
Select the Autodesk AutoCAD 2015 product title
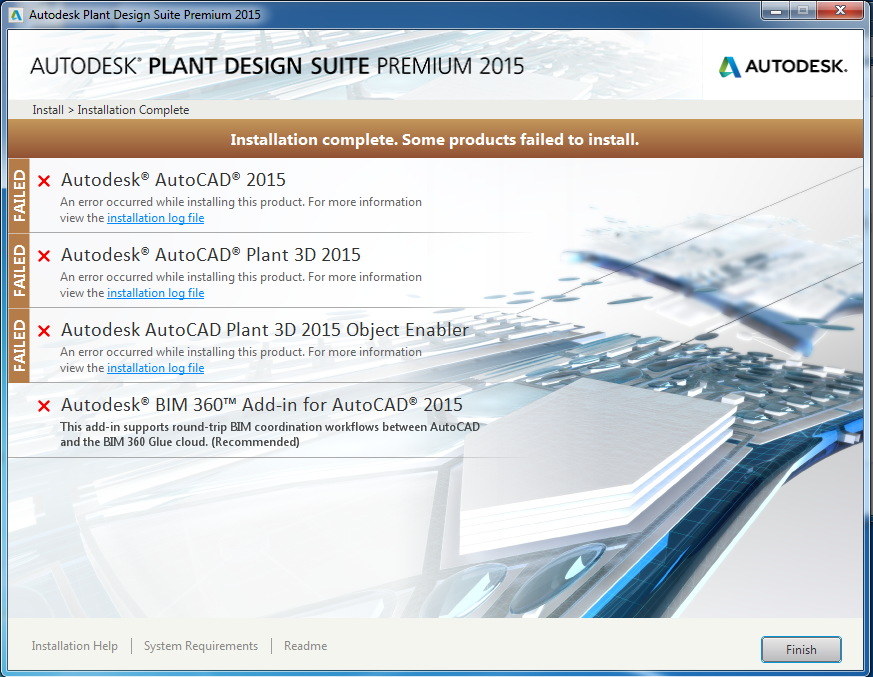pyautogui.click(x=173, y=180)
